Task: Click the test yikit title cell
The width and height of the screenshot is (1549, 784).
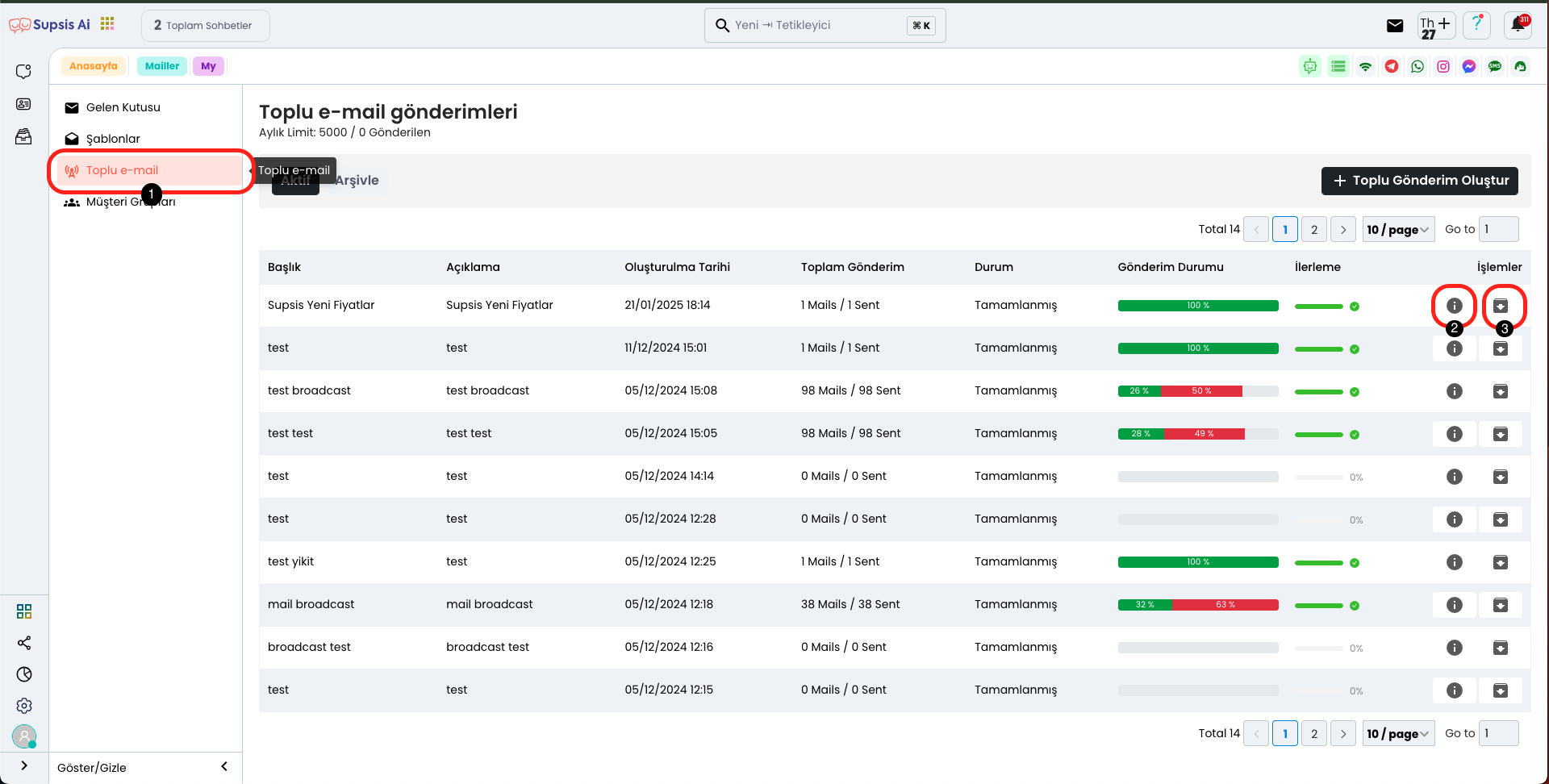Action: [290, 561]
